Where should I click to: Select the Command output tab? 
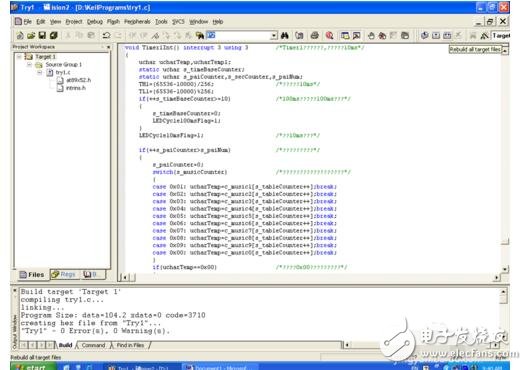[93, 345]
